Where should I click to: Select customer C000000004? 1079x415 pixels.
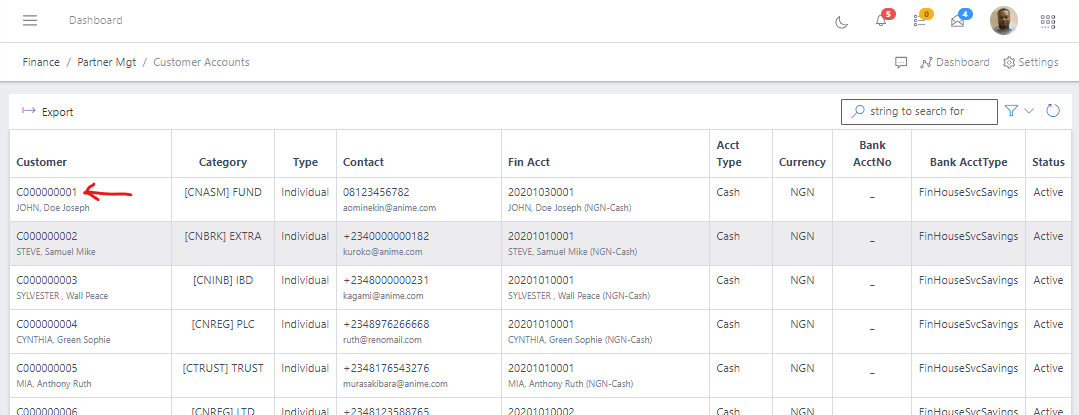click(x=47, y=324)
